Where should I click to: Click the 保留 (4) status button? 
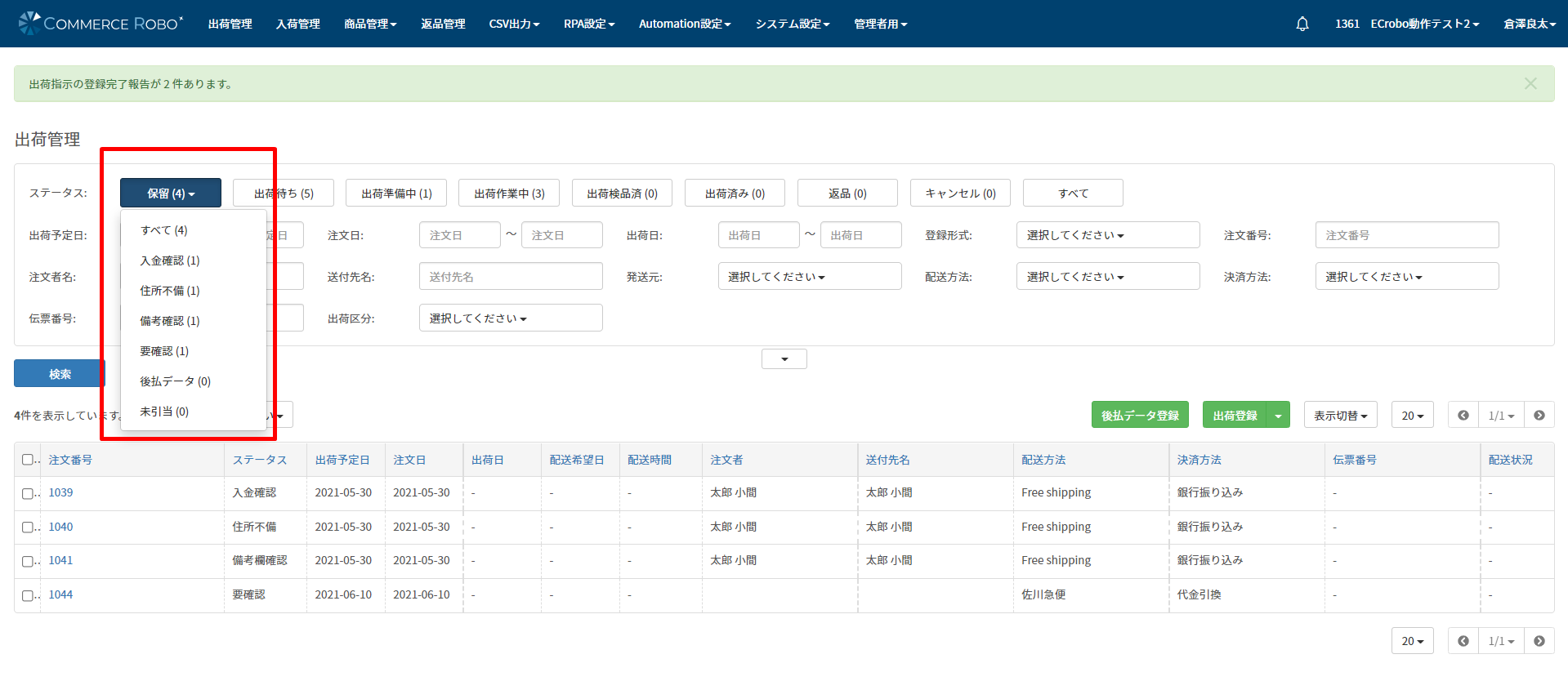pos(171,194)
